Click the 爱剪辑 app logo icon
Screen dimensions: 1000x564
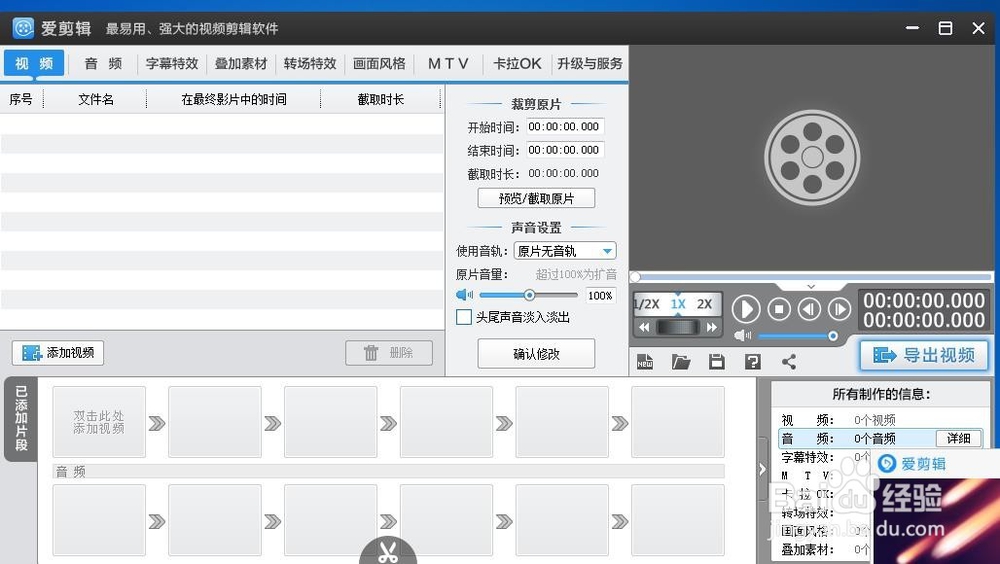[x=23, y=28]
